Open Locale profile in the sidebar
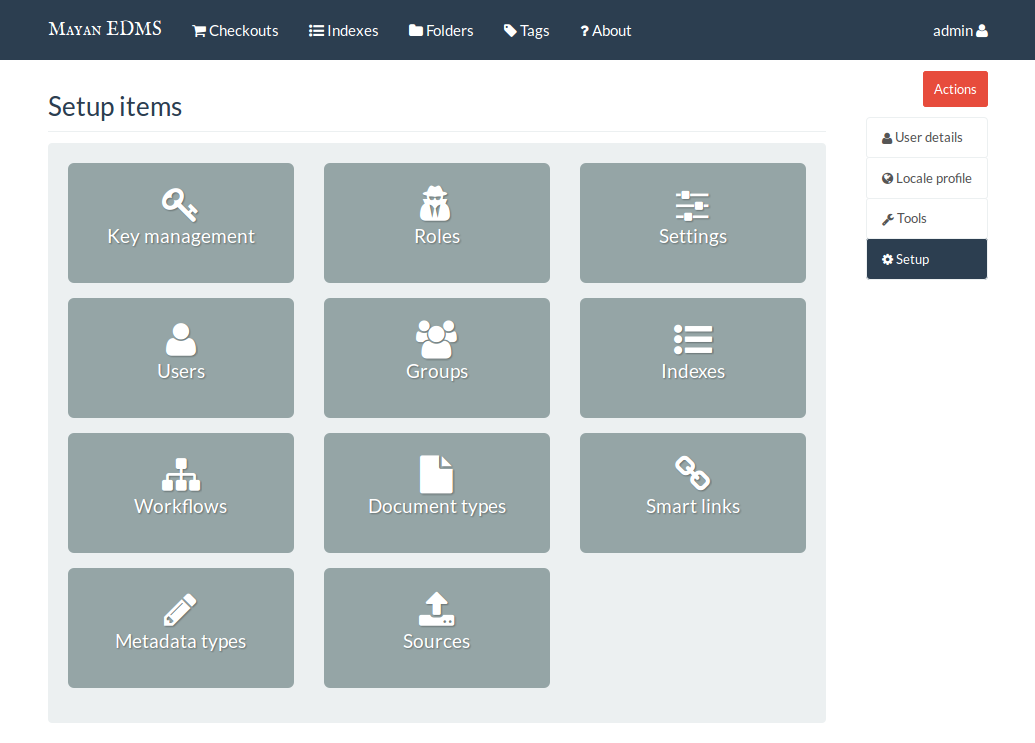The image size is (1035, 743). coord(926,178)
